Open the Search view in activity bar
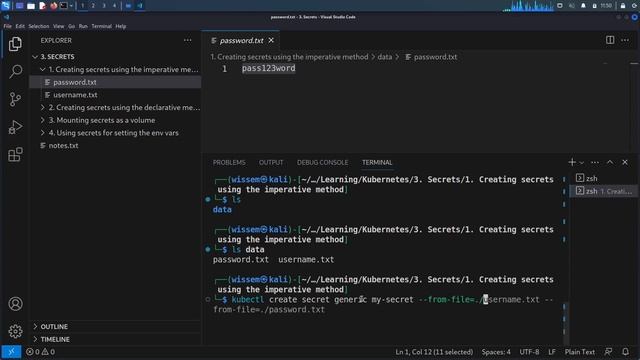This screenshot has width=640, height=360. coord(15,71)
